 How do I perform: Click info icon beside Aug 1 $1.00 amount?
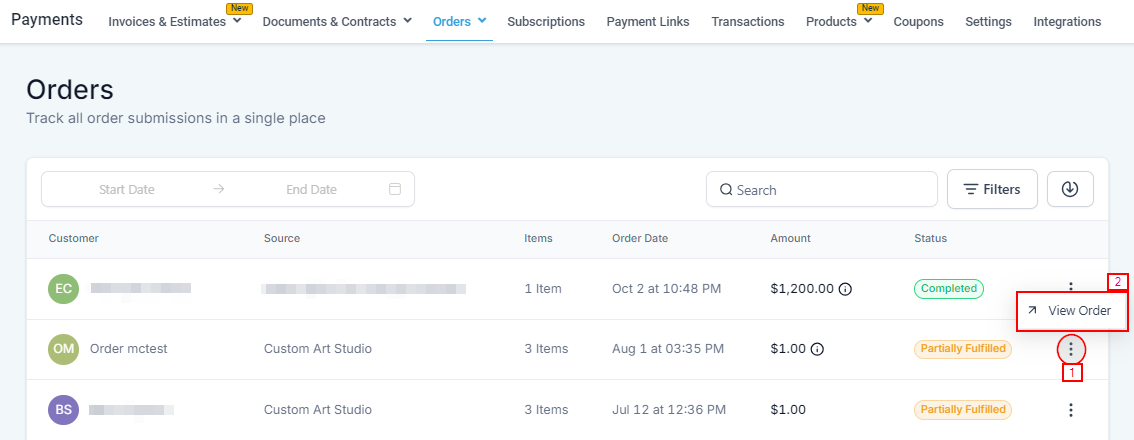pos(817,349)
